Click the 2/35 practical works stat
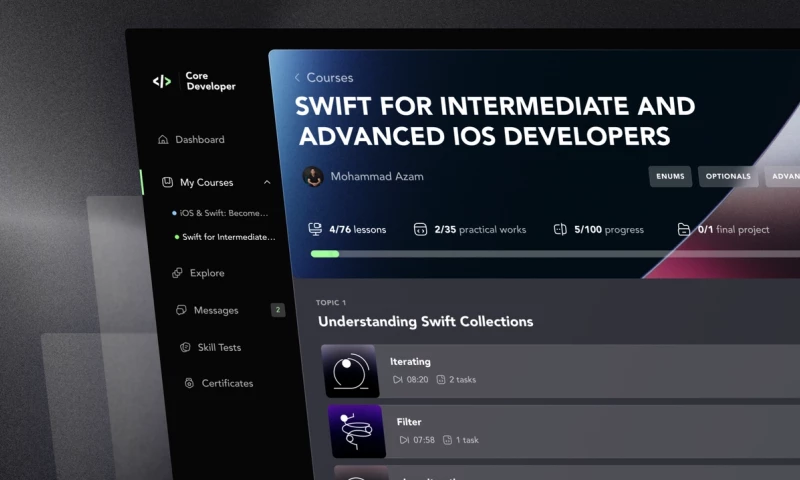The image size is (800, 480). click(x=480, y=230)
